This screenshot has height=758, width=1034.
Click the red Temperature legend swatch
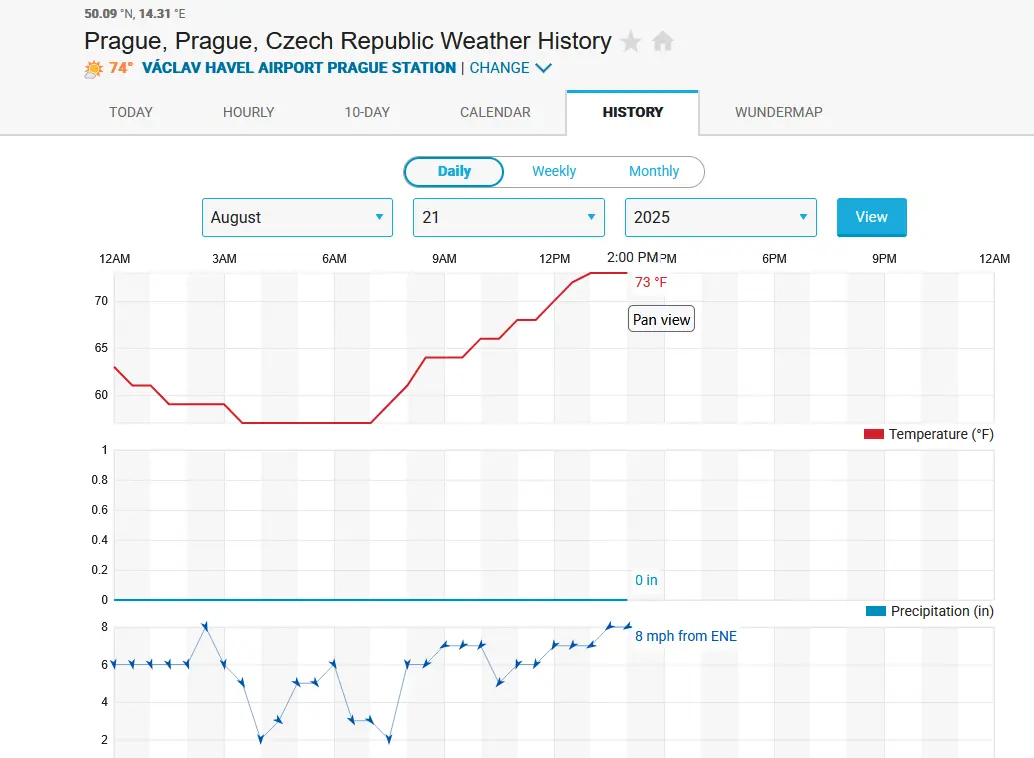(x=873, y=434)
